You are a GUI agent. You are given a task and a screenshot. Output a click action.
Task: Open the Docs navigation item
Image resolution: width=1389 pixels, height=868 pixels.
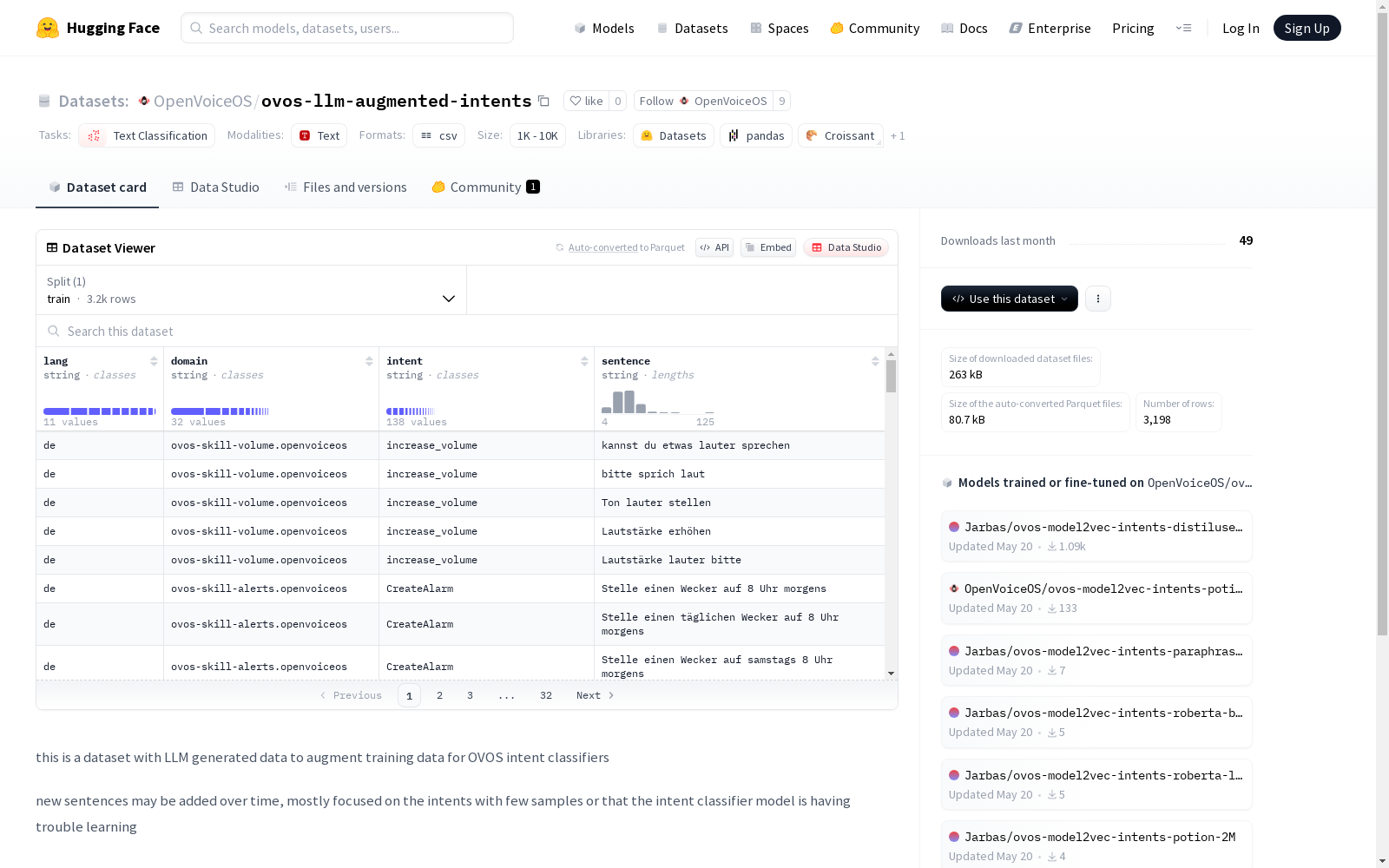(x=964, y=28)
